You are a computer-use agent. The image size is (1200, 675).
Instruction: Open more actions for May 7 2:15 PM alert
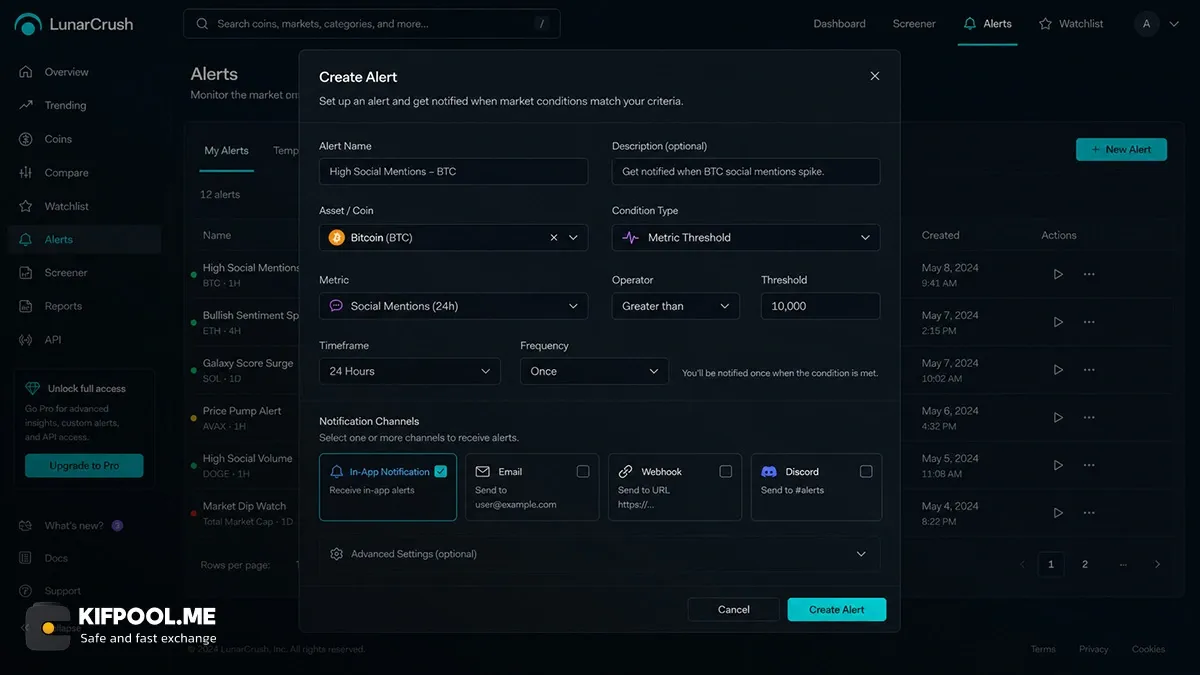click(1089, 322)
